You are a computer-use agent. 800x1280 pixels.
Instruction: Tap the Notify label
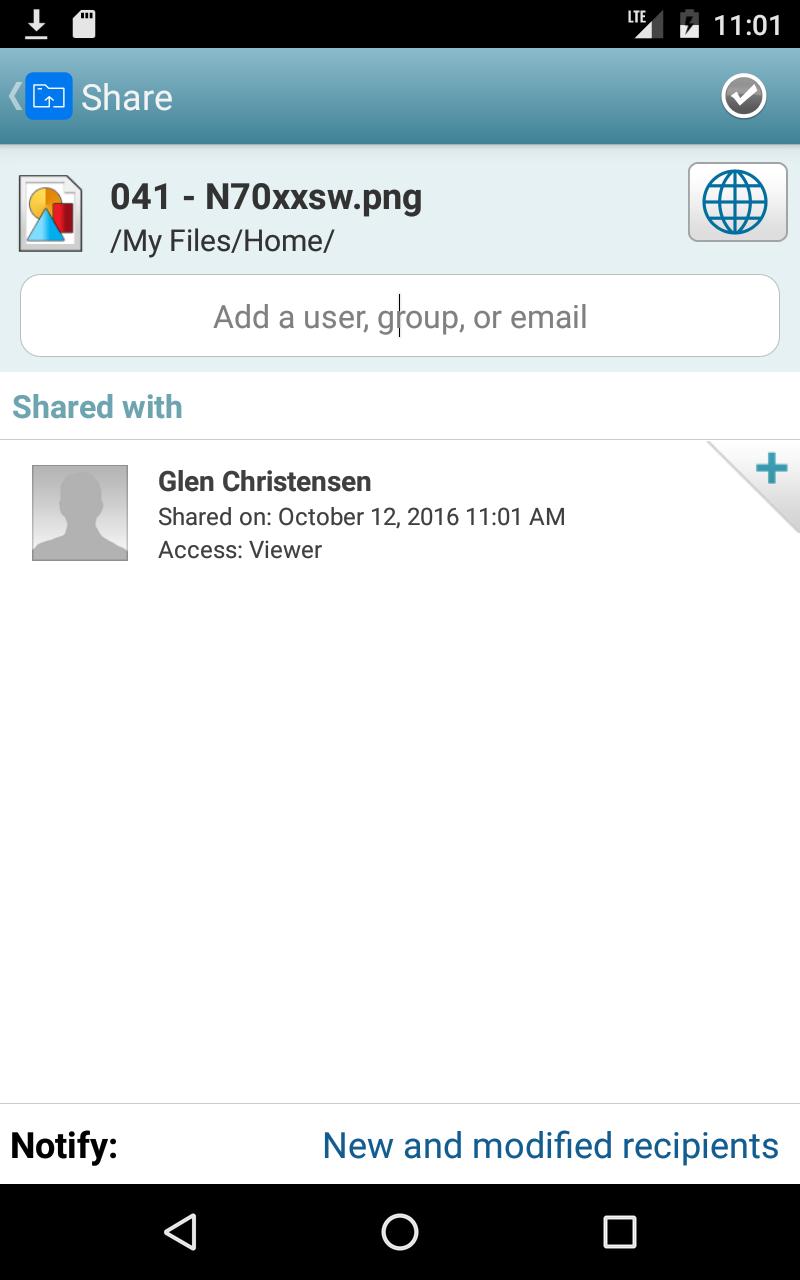coord(64,1145)
